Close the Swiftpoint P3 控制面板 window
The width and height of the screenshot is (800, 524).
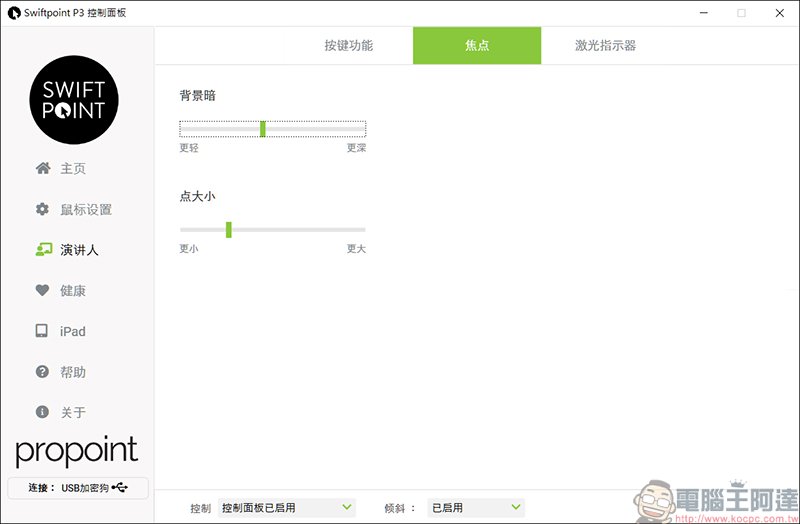[x=780, y=13]
